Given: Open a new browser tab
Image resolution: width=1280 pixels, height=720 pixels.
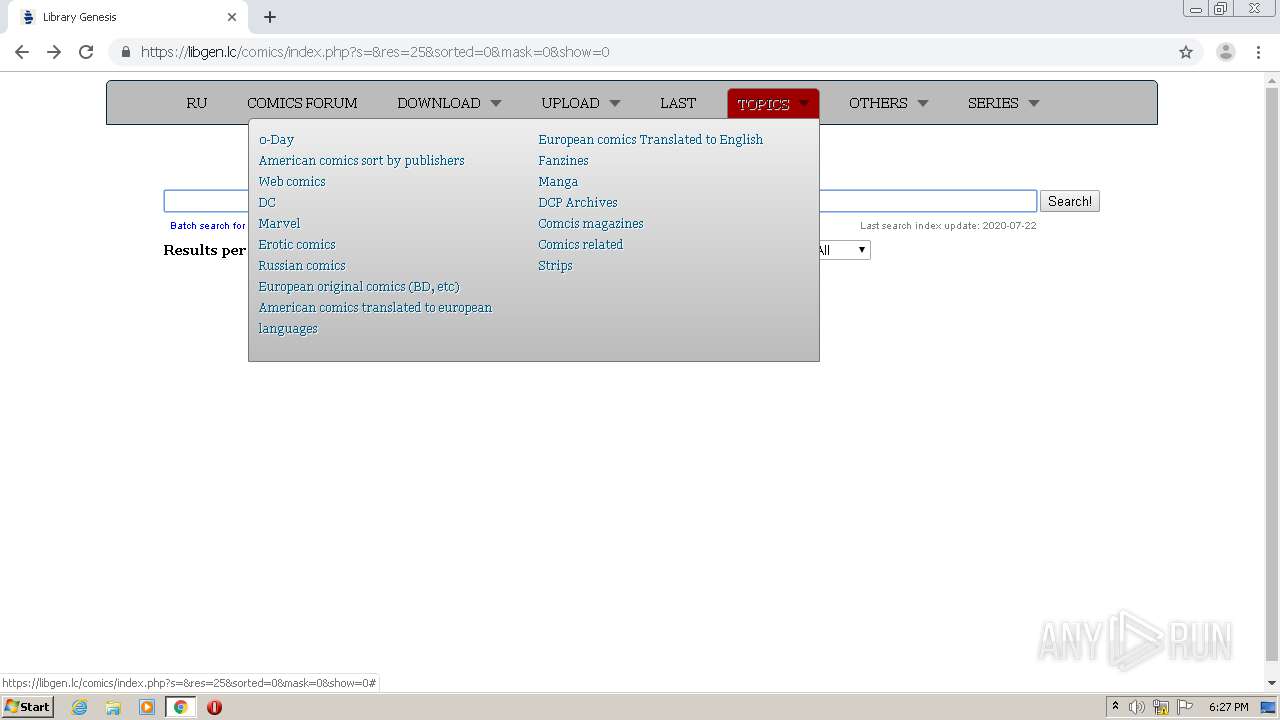Looking at the screenshot, I should coord(270,17).
